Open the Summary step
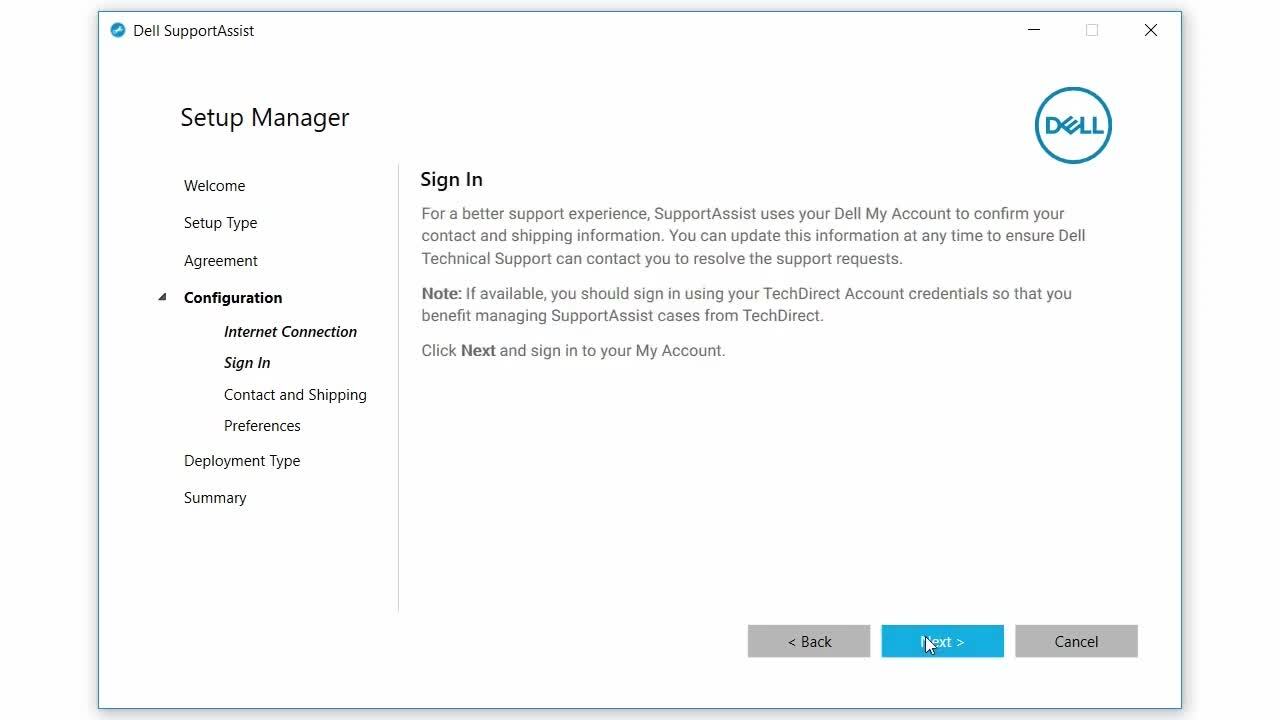This screenshot has height=720, width=1280. tap(215, 498)
